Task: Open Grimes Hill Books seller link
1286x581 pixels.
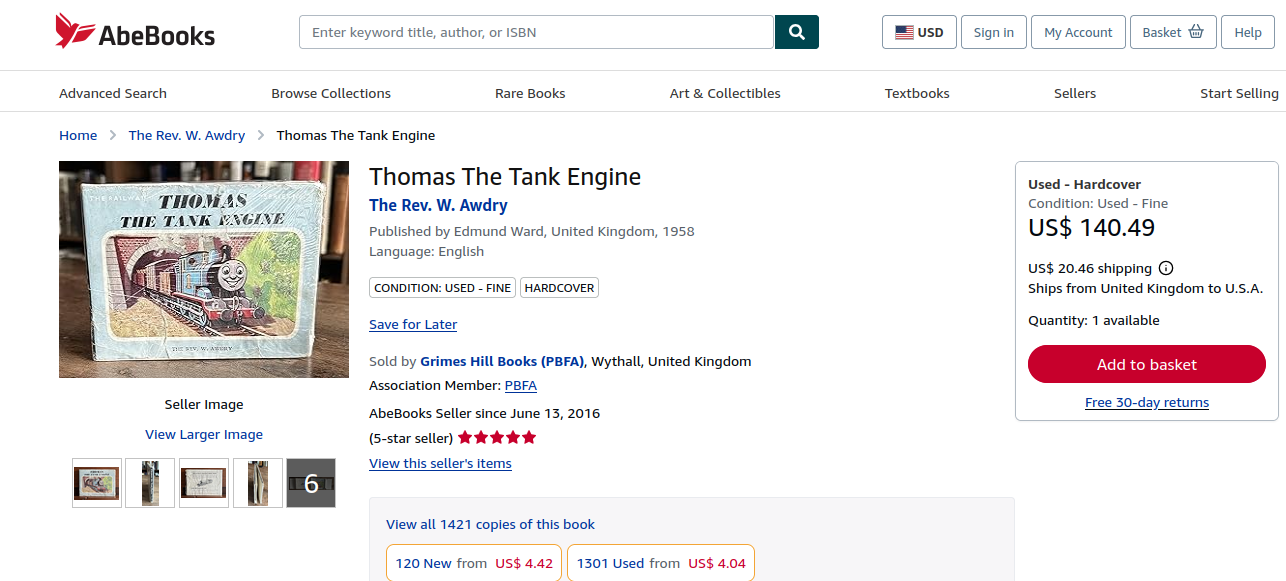Action: pos(503,361)
